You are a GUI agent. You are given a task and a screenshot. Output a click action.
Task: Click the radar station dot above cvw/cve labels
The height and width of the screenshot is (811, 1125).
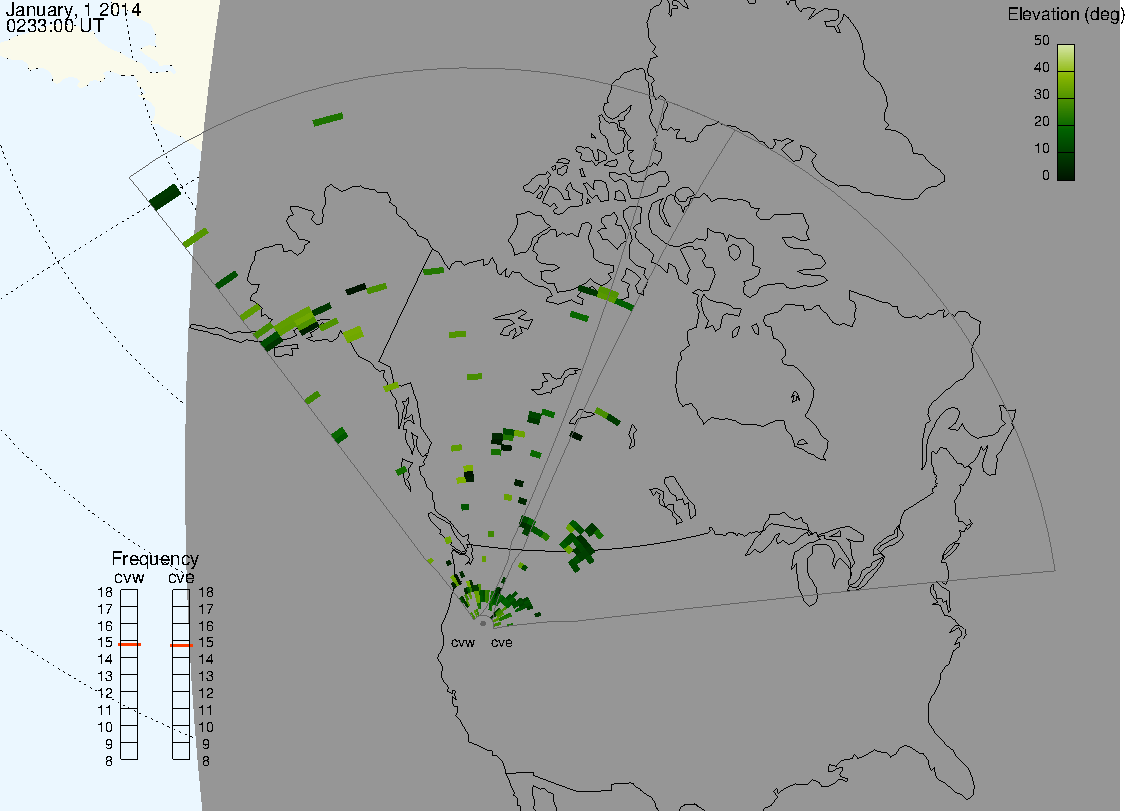[x=483, y=623]
